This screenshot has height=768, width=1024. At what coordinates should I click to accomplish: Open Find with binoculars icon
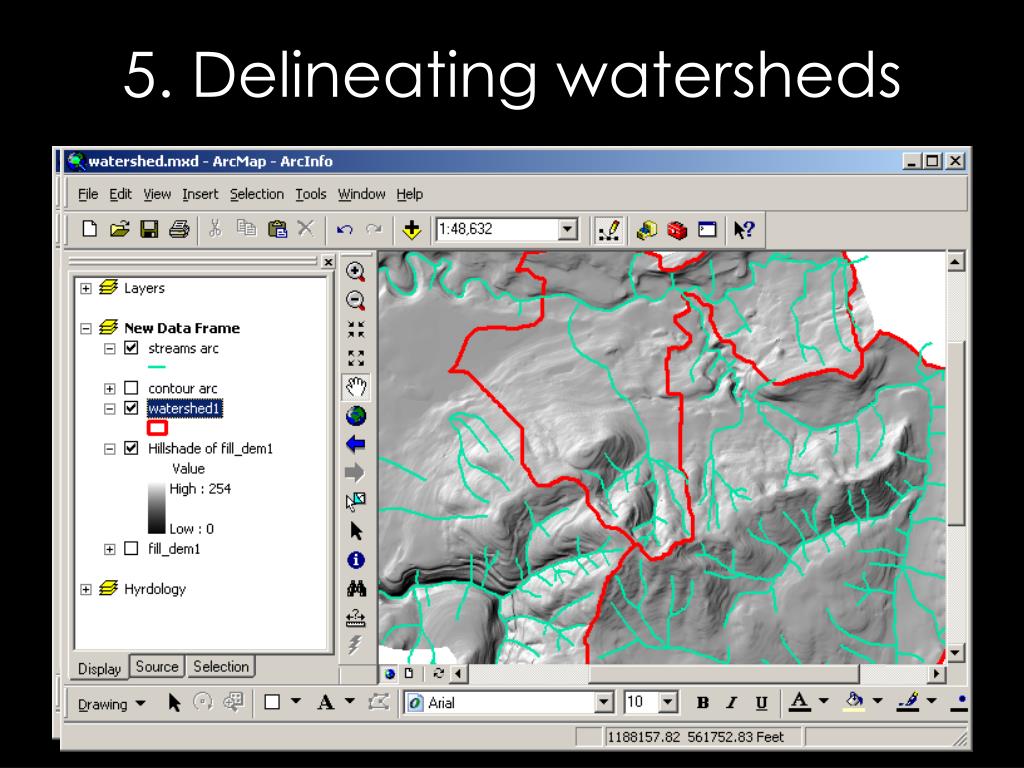tap(356, 588)
